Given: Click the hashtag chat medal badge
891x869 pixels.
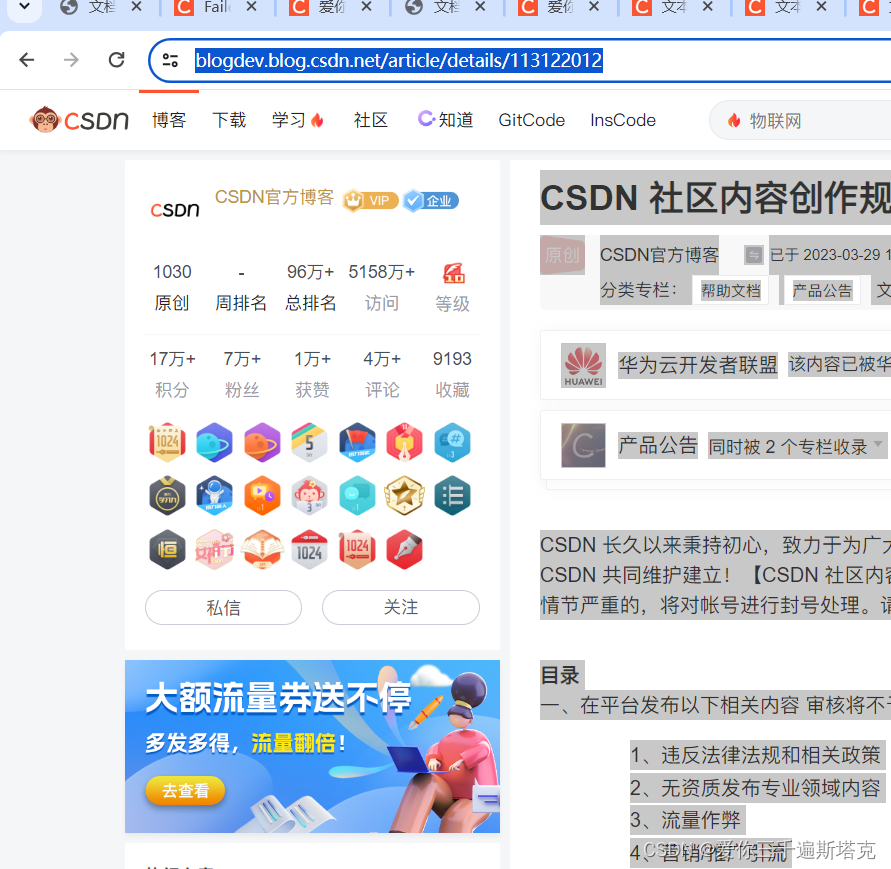Looking at the screenshot, I should 452,442.
